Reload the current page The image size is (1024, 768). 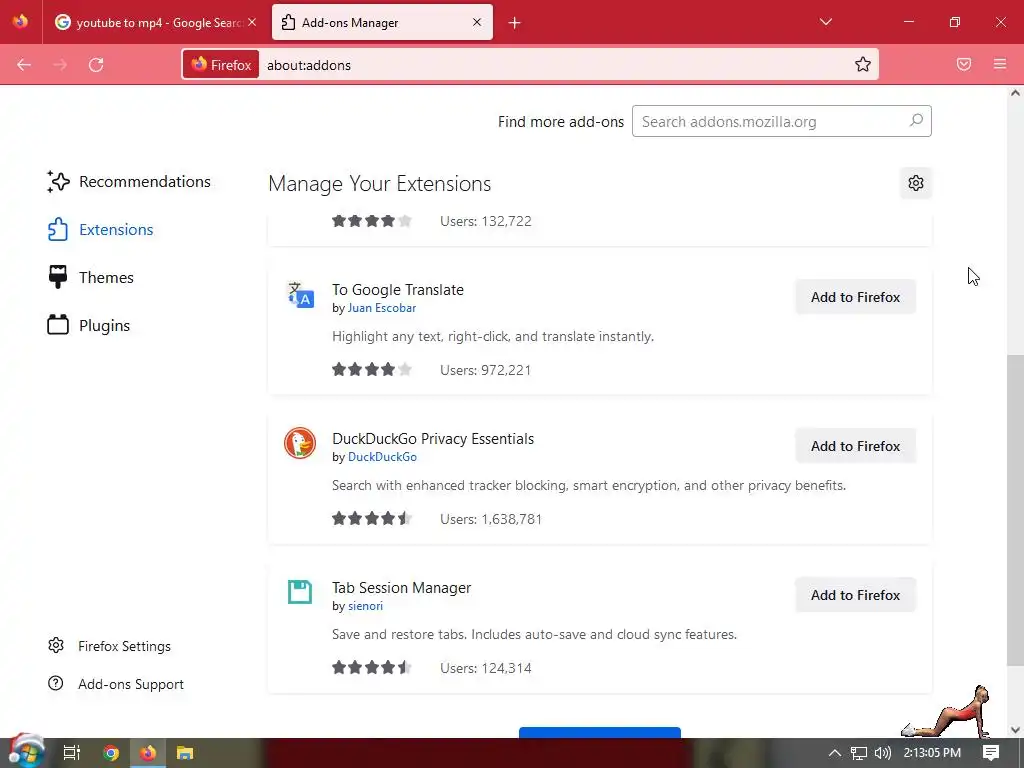click(x=96, y=65)
